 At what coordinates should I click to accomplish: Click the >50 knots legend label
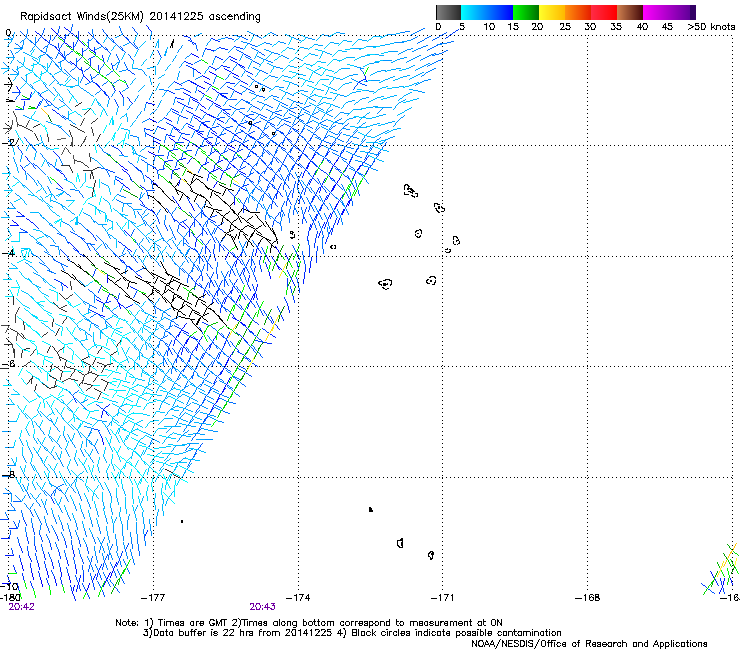pyautogui.click(x=711, y=27)
